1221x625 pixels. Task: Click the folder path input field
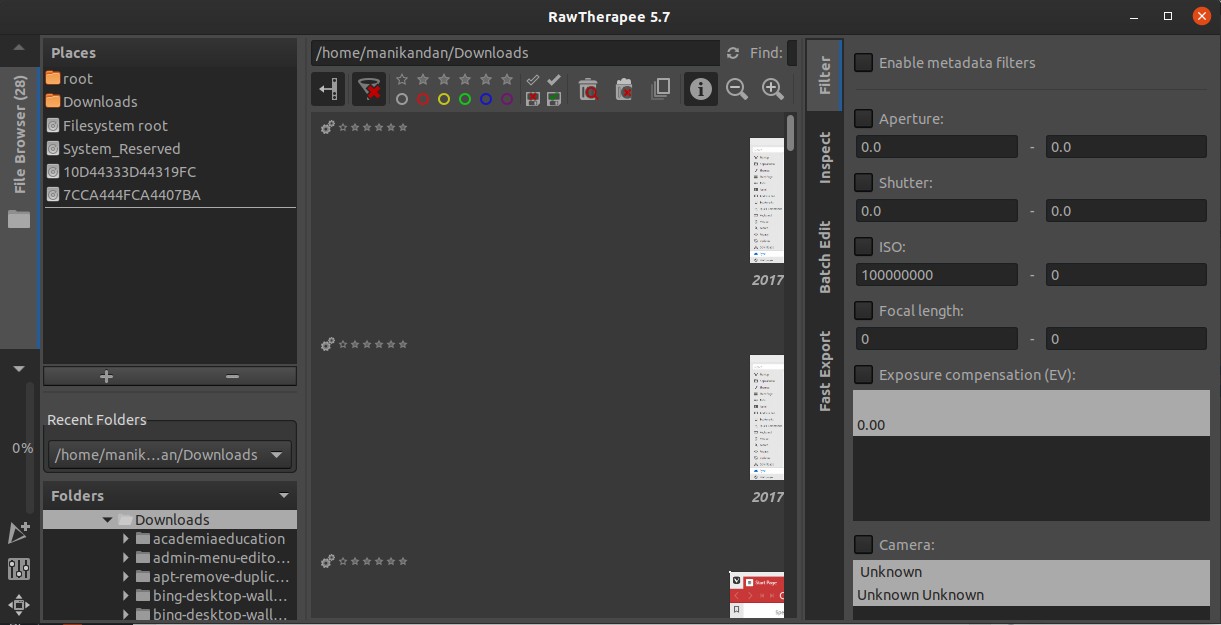pyautogui.click(x=514, y=53)
